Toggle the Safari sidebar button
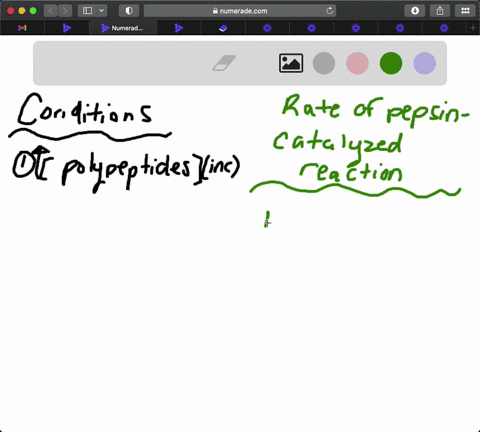The image size is (480, 432). [x=87, y=11]
